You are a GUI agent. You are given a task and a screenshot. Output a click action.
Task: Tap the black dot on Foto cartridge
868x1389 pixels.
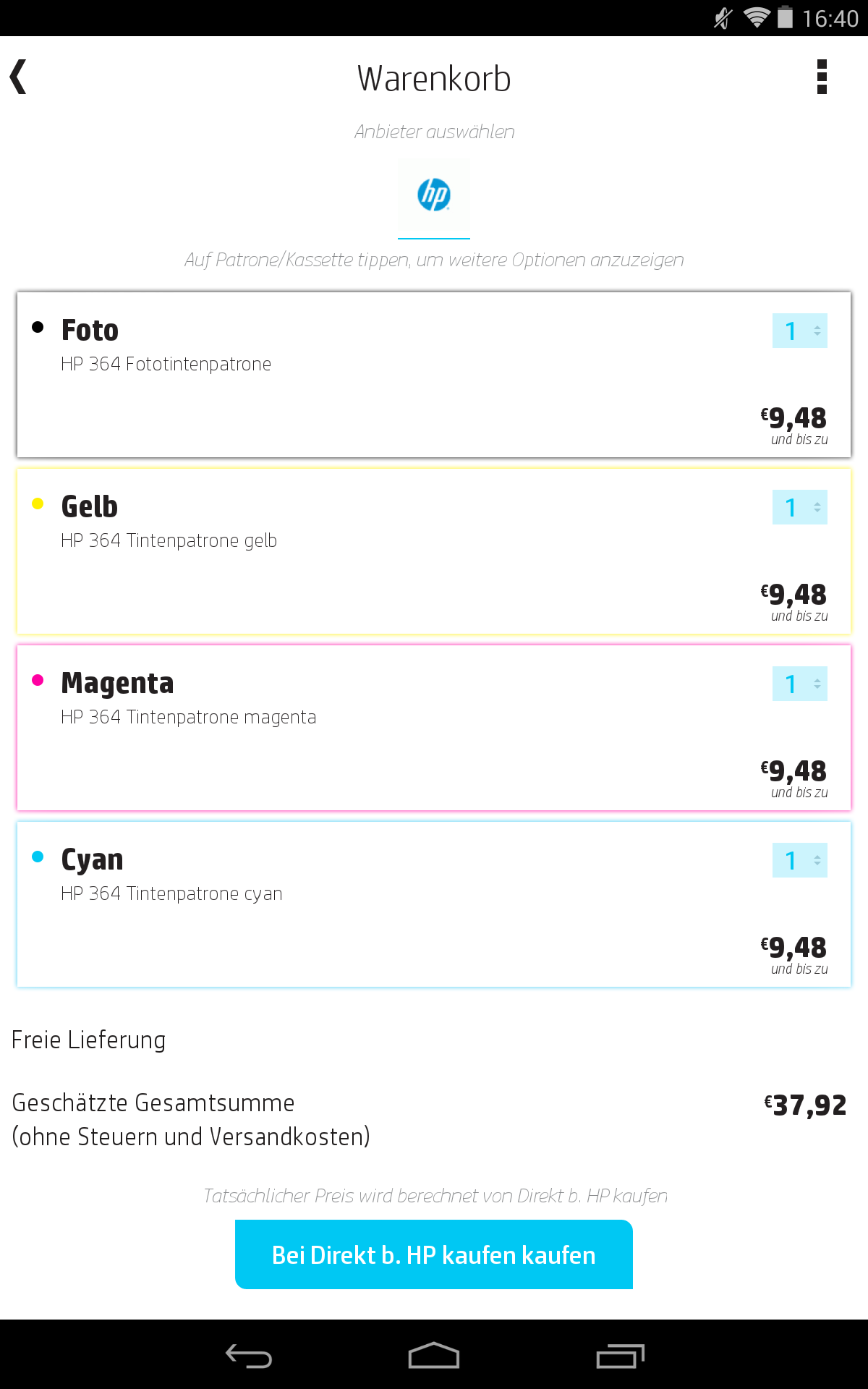pos(38,328)
